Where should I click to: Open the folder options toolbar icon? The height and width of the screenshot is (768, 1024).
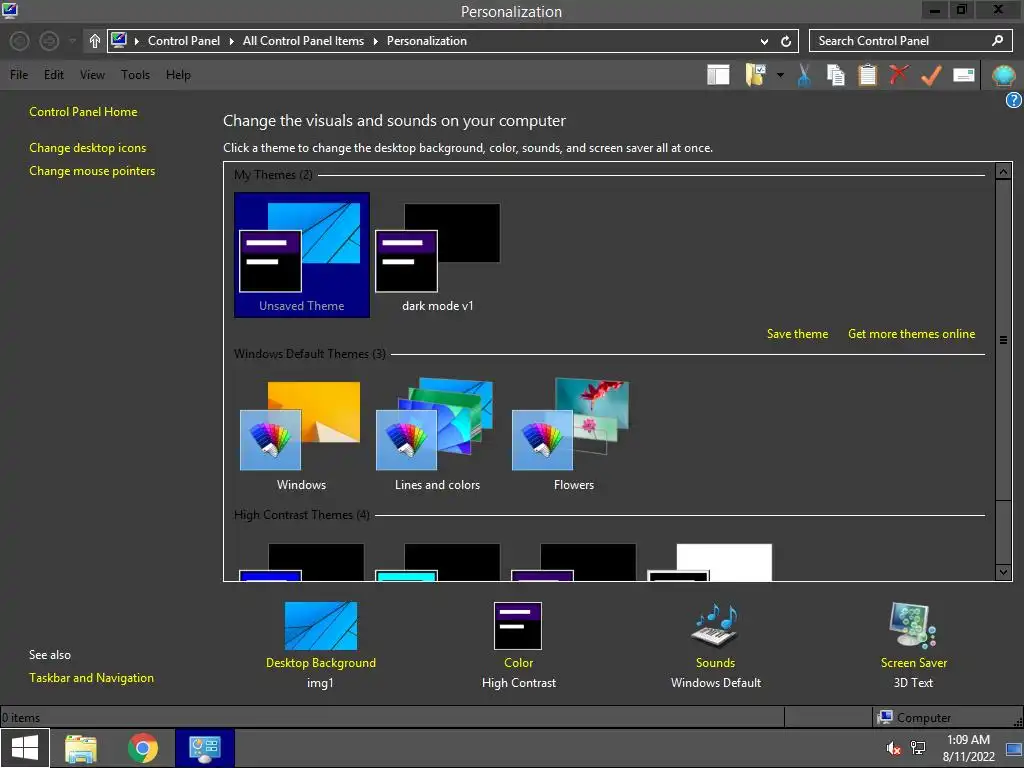[755, 75]
